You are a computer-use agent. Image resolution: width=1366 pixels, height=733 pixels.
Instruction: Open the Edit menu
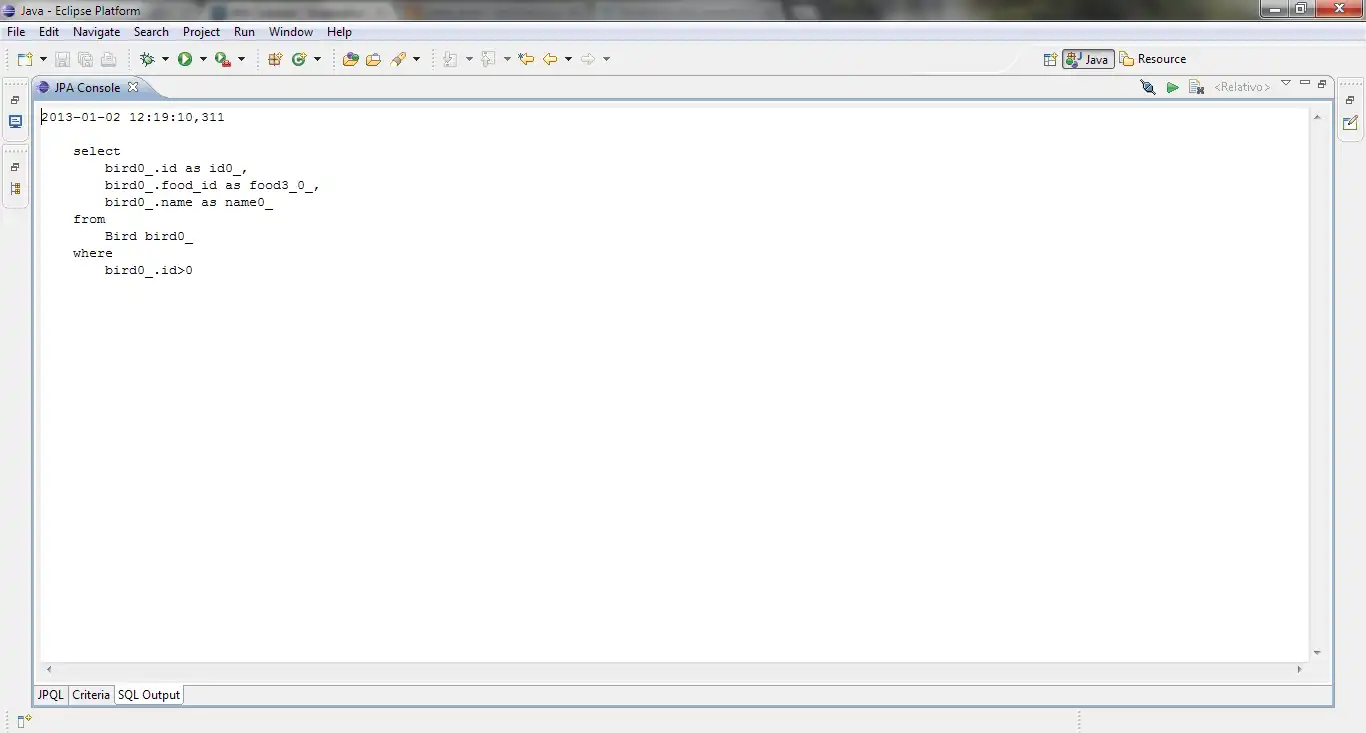coord(49,32)
